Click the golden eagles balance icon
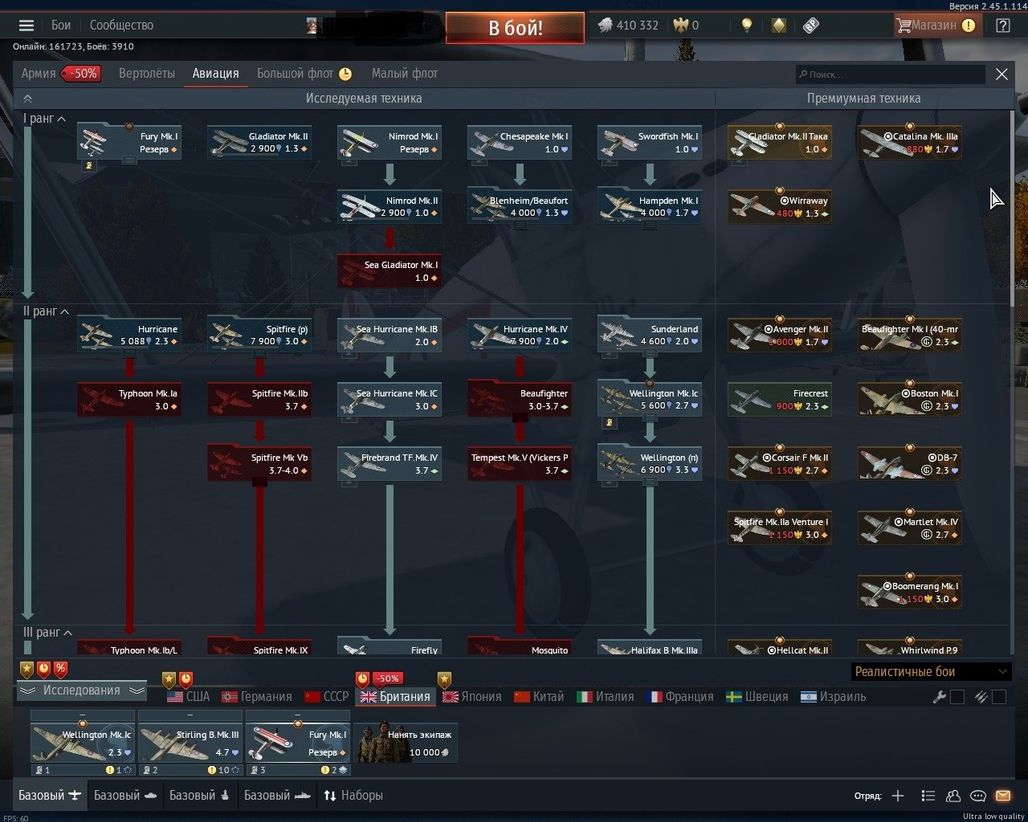The height and width of the screenshot is (822, 1028). point(681,26)
